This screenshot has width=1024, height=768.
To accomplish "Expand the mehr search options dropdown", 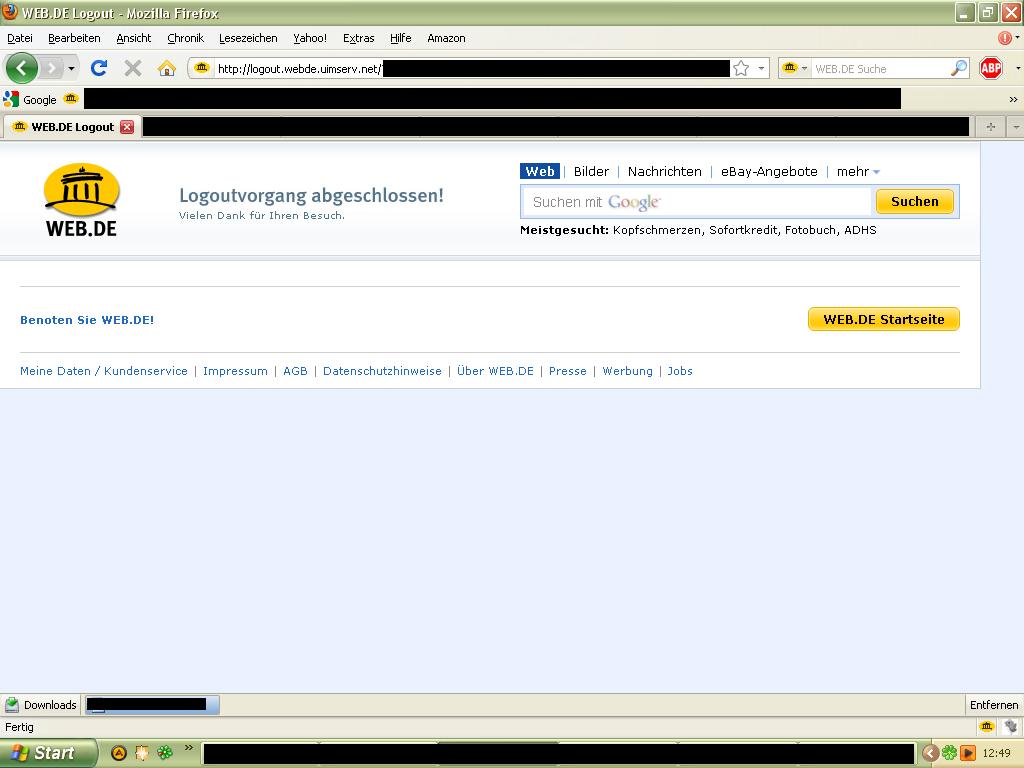I will click(858, 171).
